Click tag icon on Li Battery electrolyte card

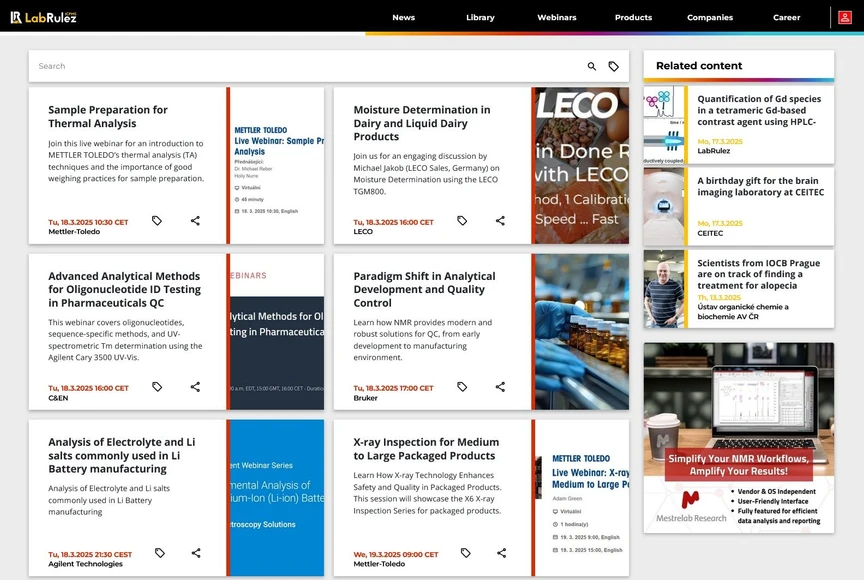click(160, 552)
